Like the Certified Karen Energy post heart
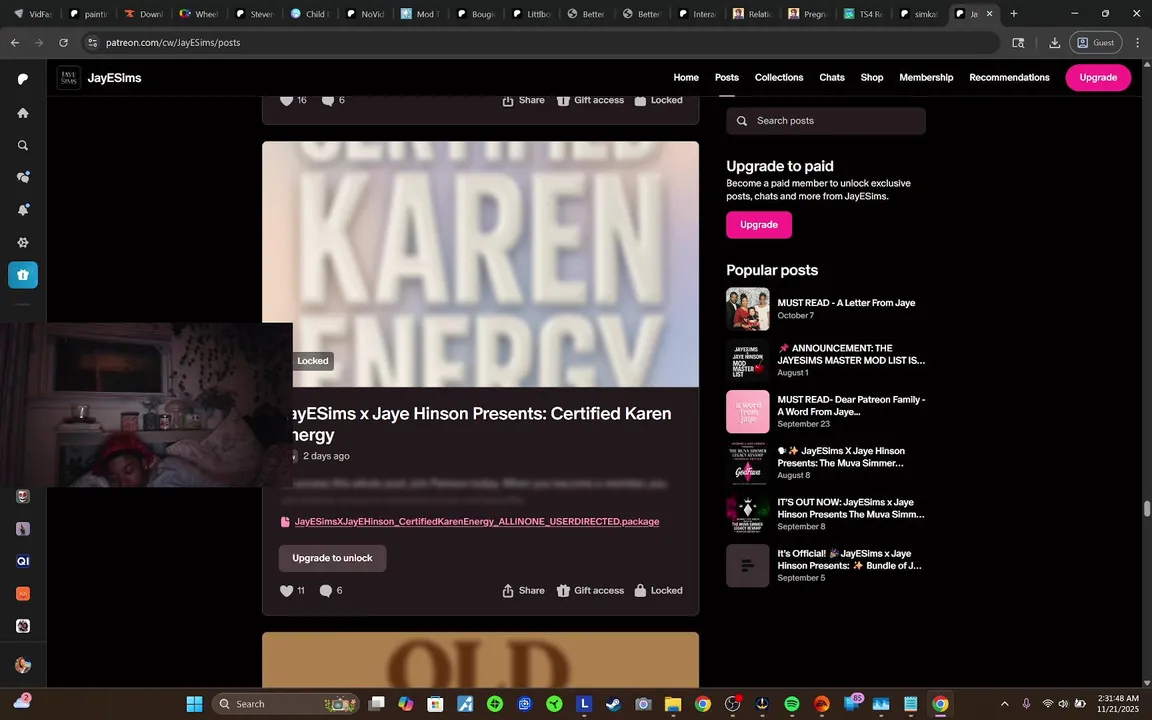This screenshot has width=1152, height=720. pyautogui.click(x=287, y=591)
